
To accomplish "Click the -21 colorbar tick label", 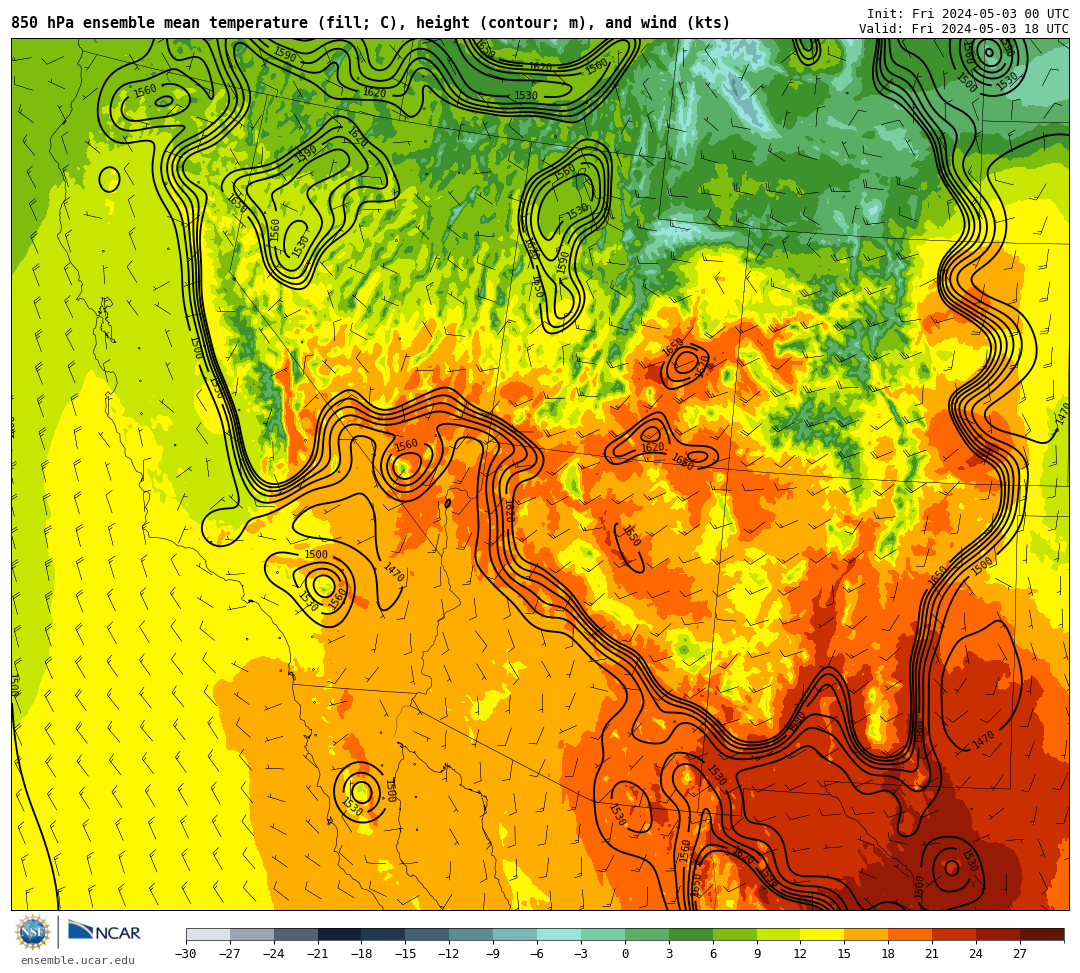I will pos(318,954).
